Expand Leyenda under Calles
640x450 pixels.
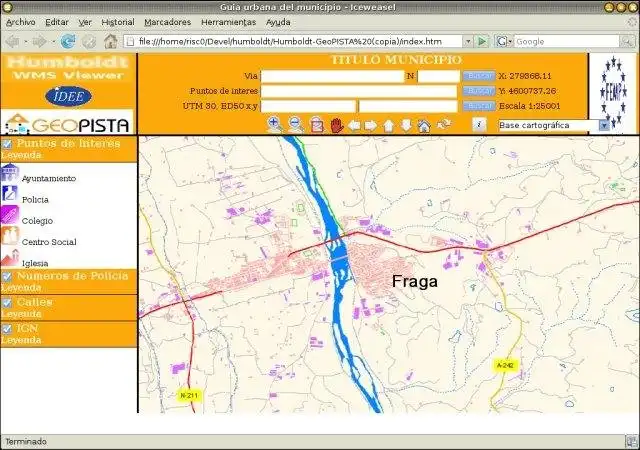pyautogui.click(x=21, y=314)
